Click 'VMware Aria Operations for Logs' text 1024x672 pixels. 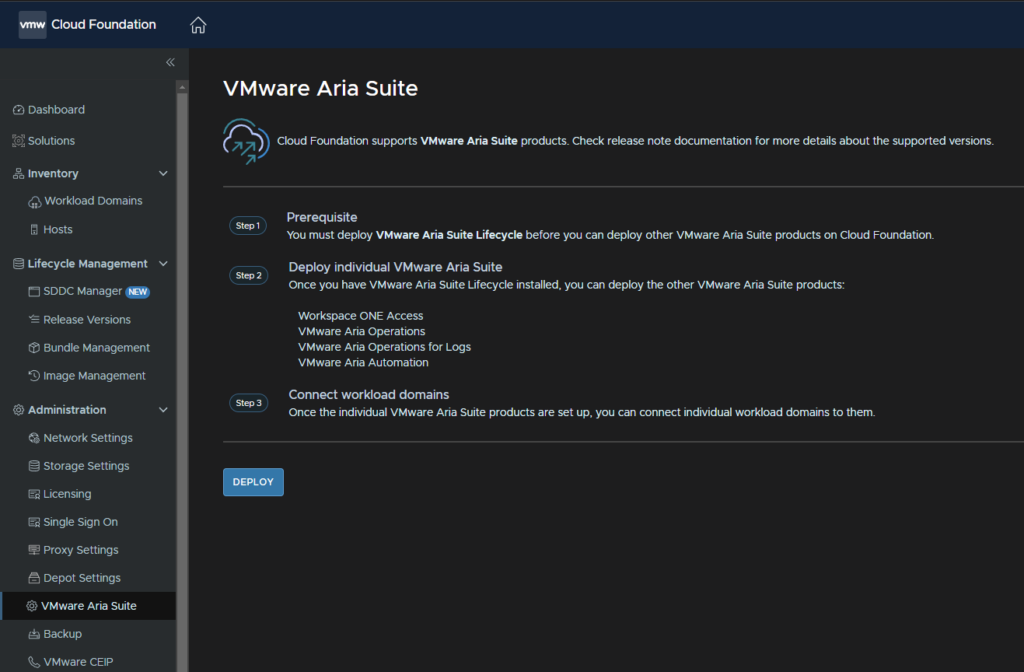tap(385, 347)
